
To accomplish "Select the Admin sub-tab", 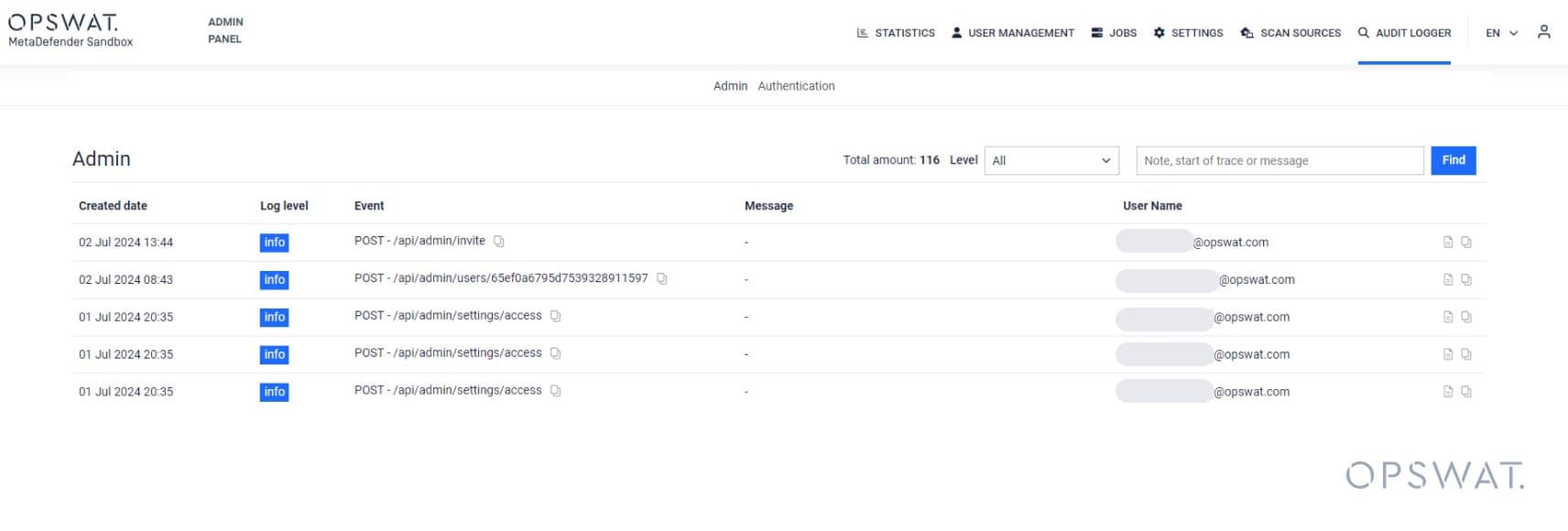I will [x=730, y=86].
